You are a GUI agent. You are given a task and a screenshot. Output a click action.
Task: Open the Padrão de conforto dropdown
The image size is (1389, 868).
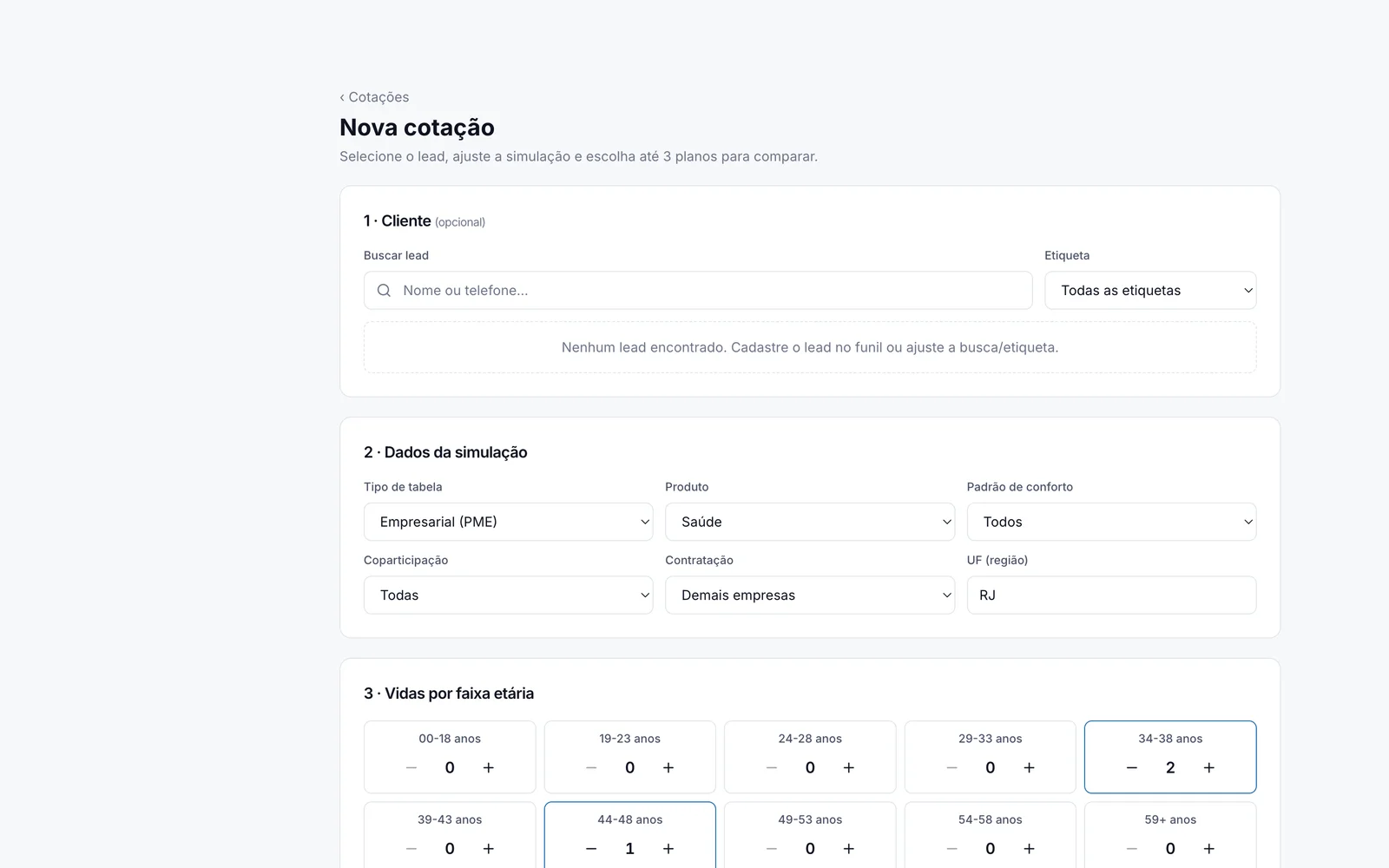(x=1111, y=522)
